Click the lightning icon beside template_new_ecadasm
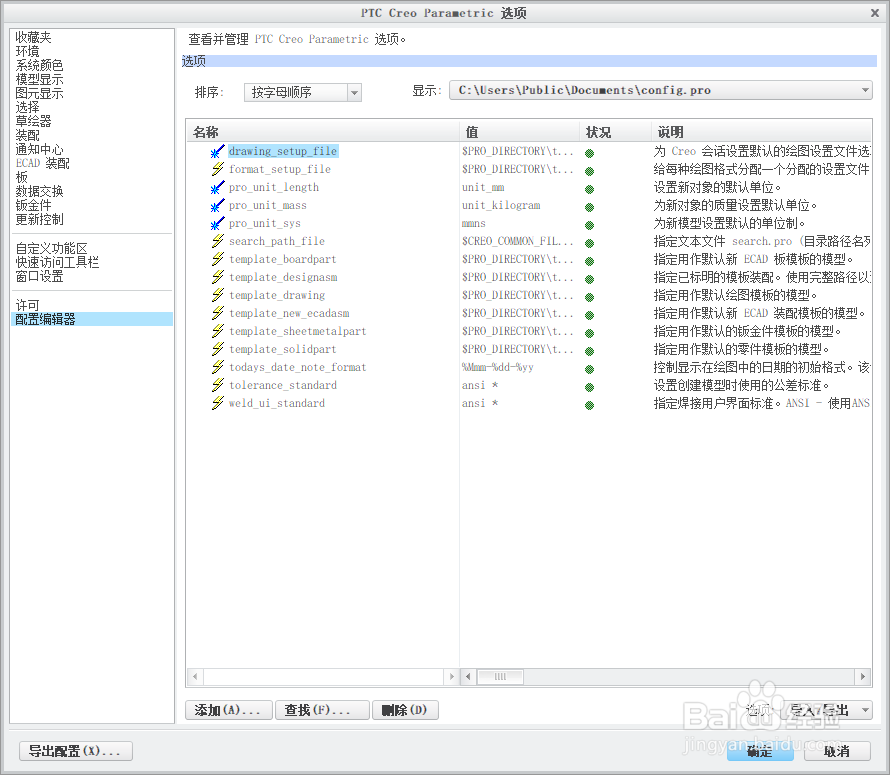The height and width of the screenshot is (775, 890). pos(217,313)
